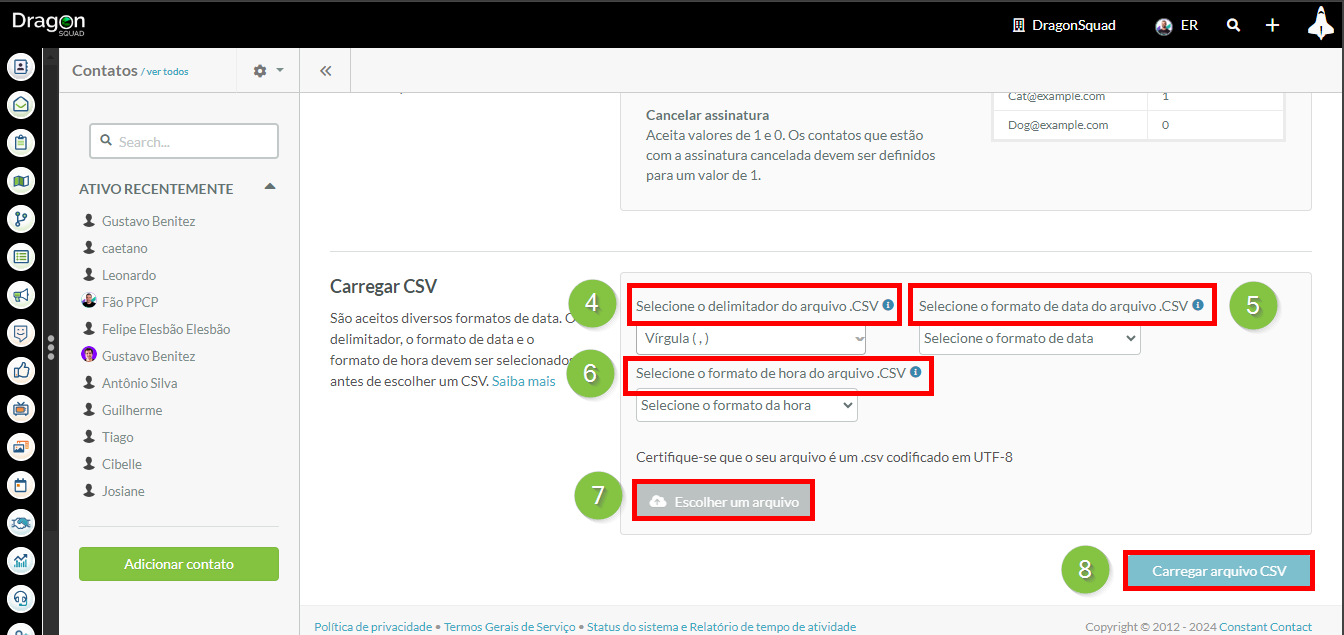The image size is (1344, 635).
Task: Click the 'Escolher um arquivo' button
Action: [x=723, y=501]
